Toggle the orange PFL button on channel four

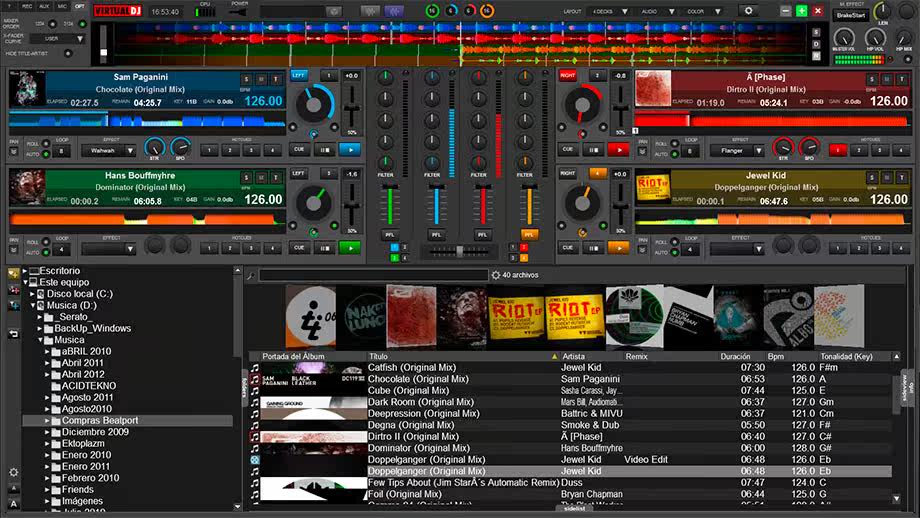coord(529,235)
